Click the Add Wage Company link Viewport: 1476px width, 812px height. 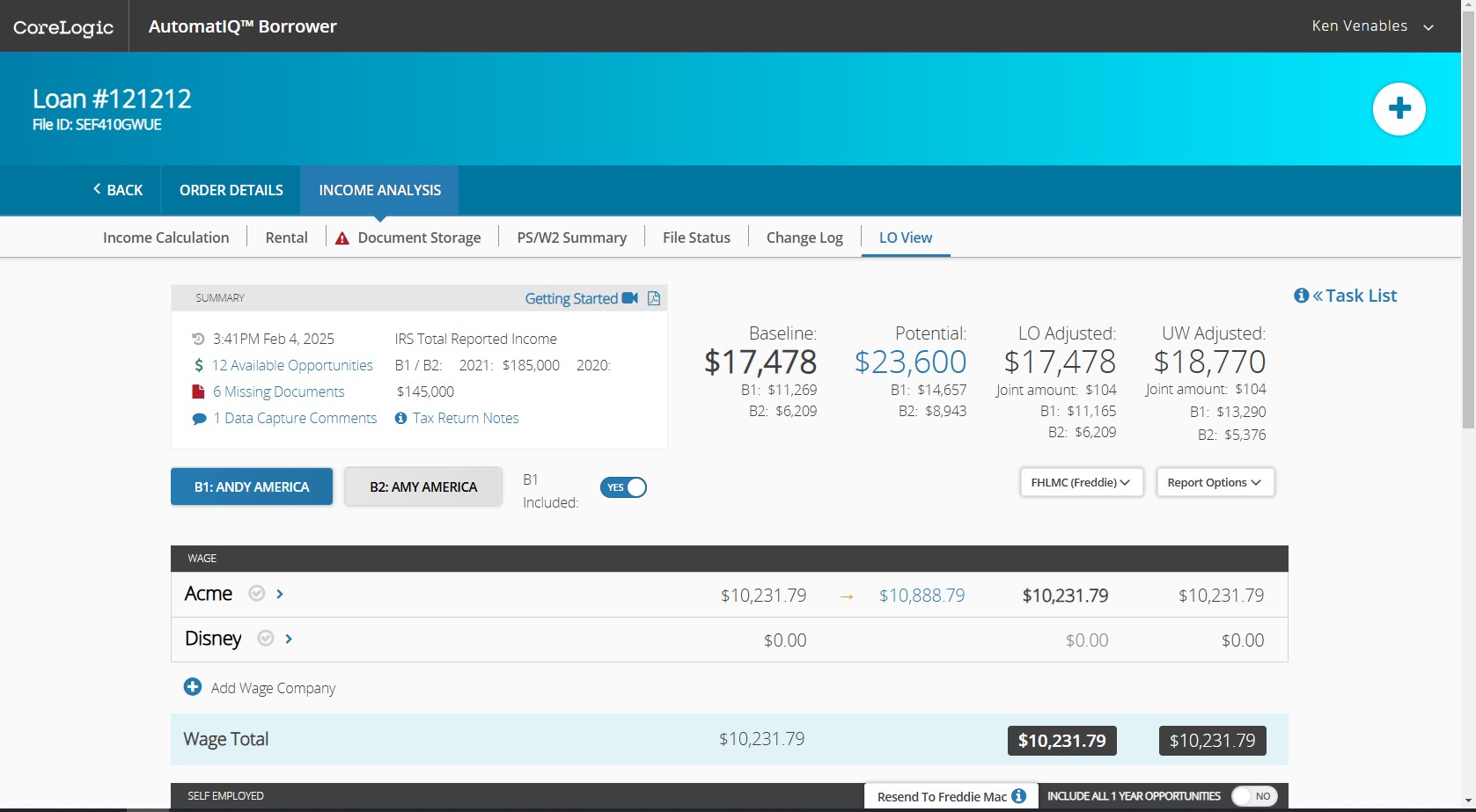tap(273, 688)
